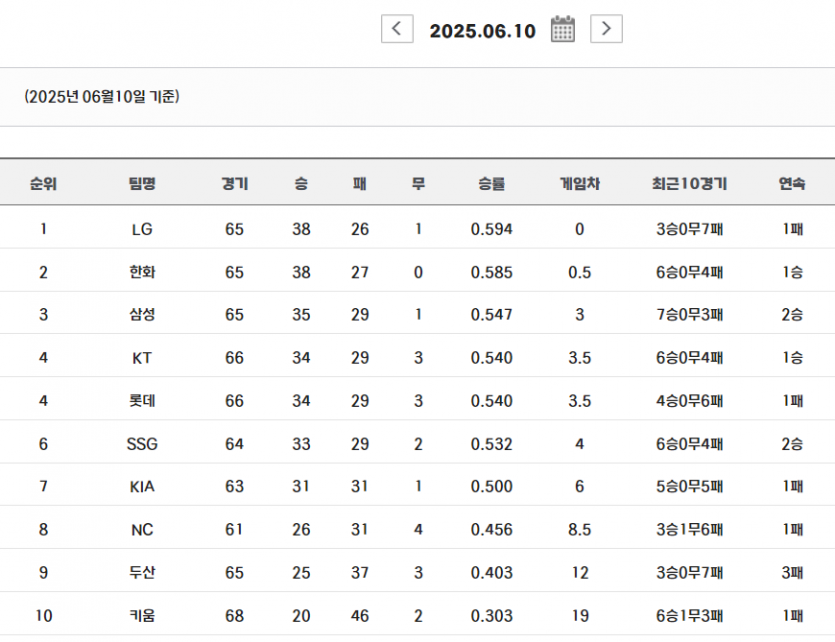835x642 pixels.
Task: Click 두산's losses value 37
Action: tap(360, 573)
